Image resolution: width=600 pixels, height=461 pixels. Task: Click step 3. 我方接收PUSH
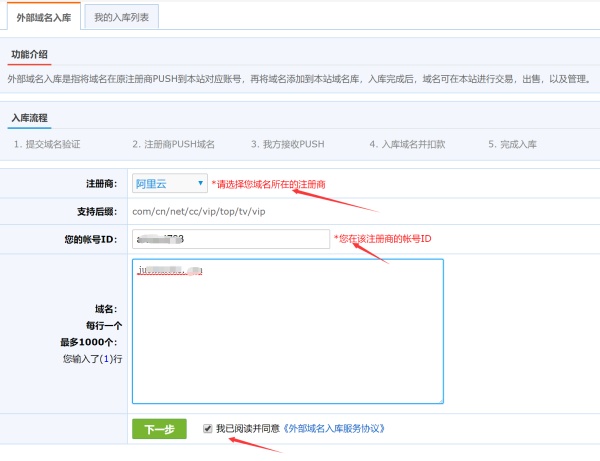(x=288, y=144)
